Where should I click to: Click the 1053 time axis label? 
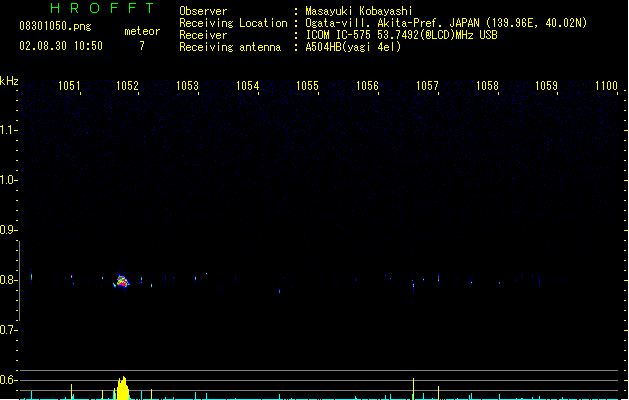187,85
